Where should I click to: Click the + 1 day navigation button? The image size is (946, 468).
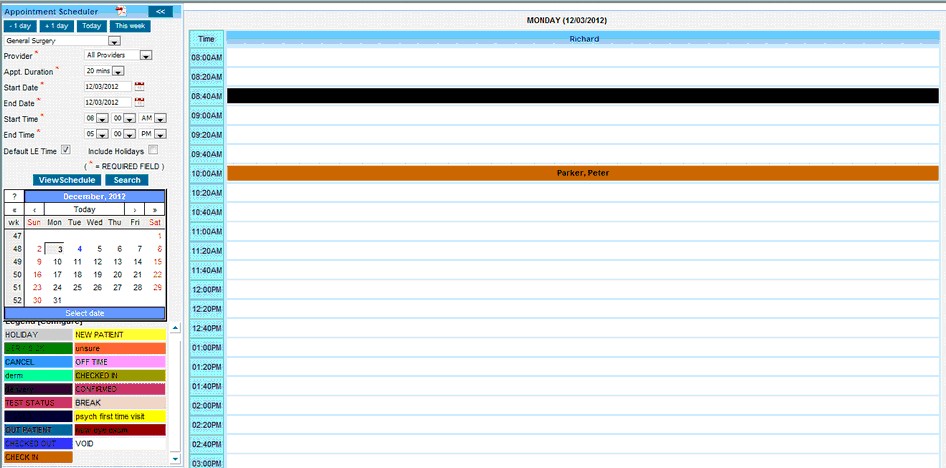(x=58, y=26)
